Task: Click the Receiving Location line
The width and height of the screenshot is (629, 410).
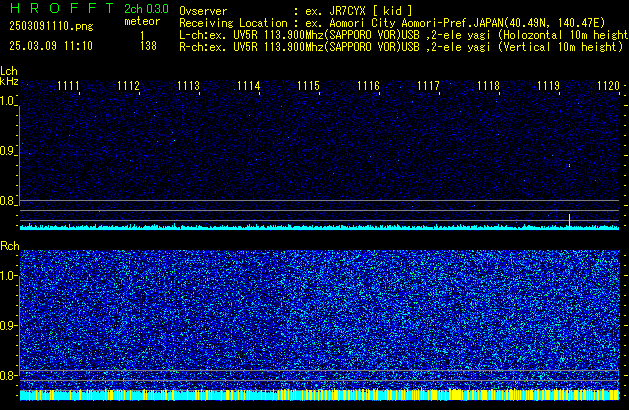Action: pyautogui.click(x=392, y=23)
